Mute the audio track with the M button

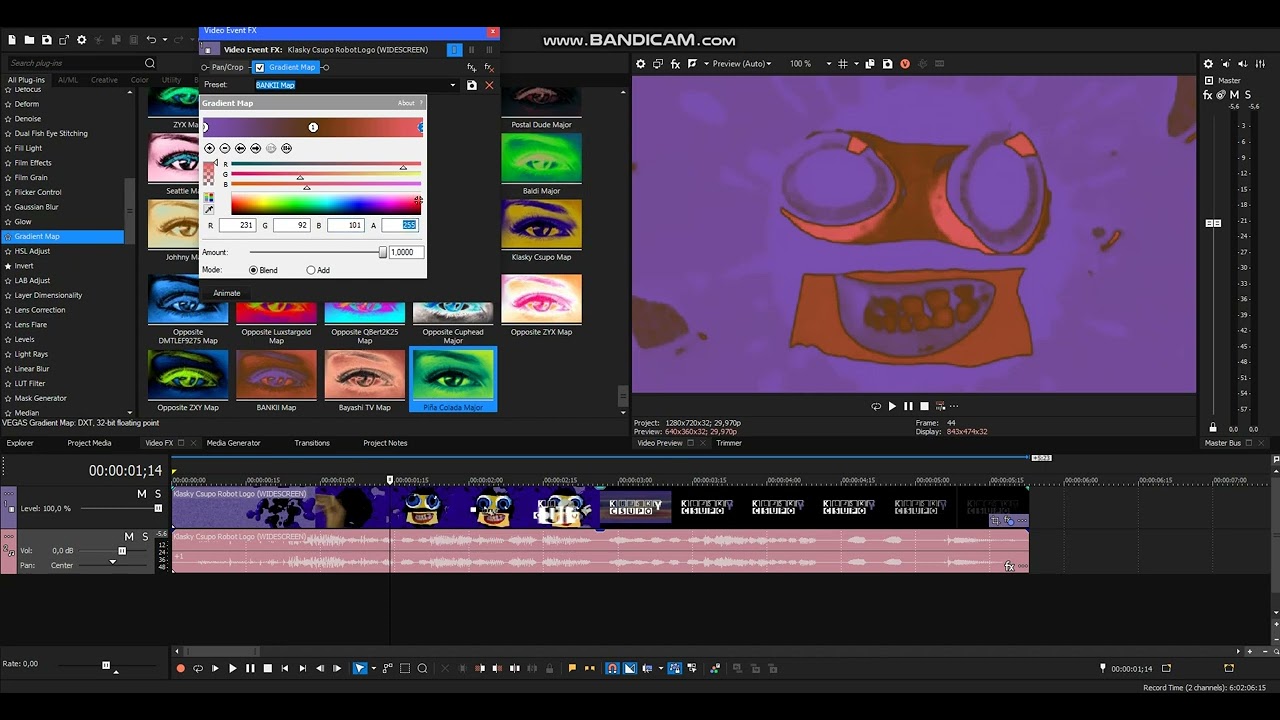click(129, 537)
